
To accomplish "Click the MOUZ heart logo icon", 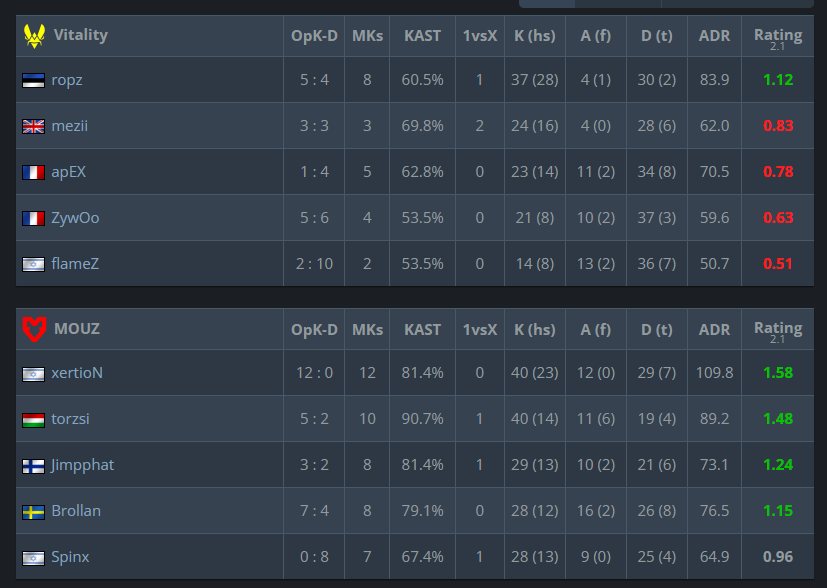I will click(34, 329).
